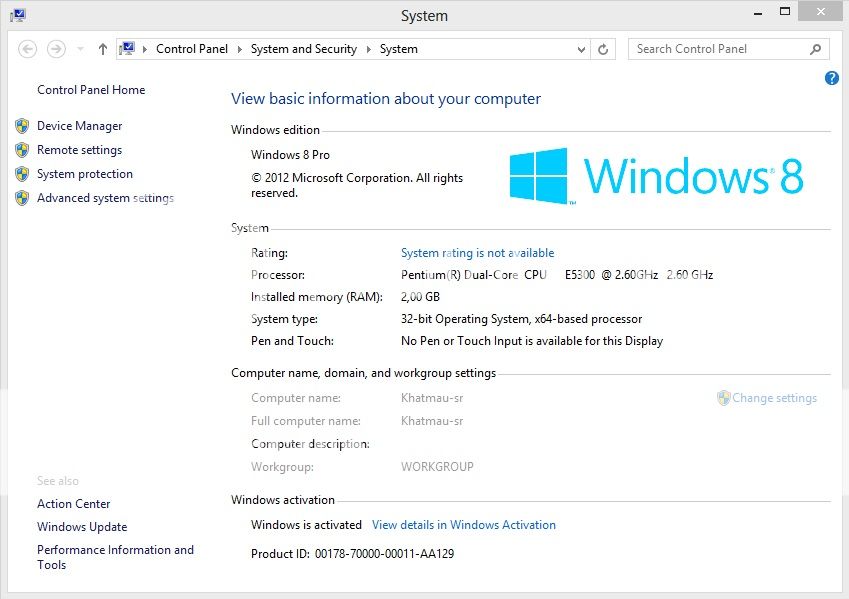Click Change settings for computer name

pyautogui.click(x=774, y=398)
